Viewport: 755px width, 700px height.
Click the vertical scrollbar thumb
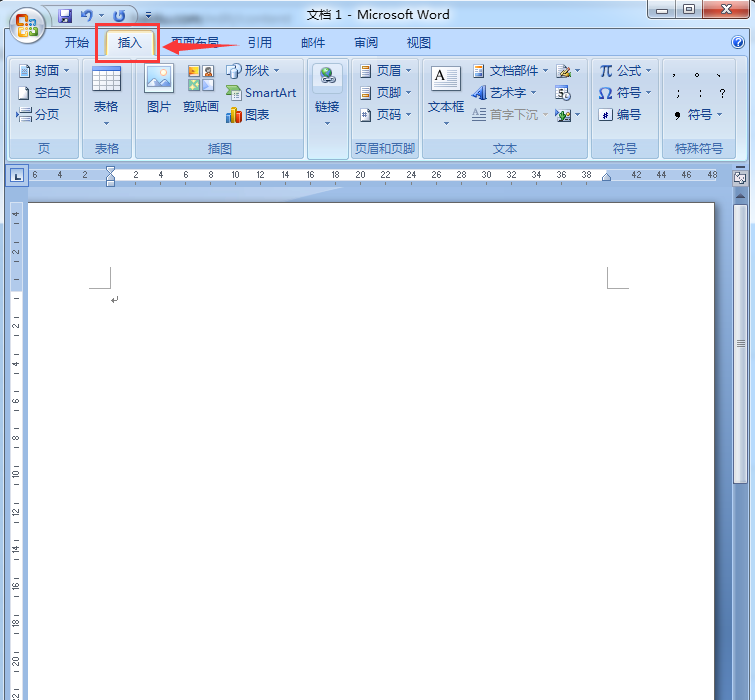tap(740, 344)
